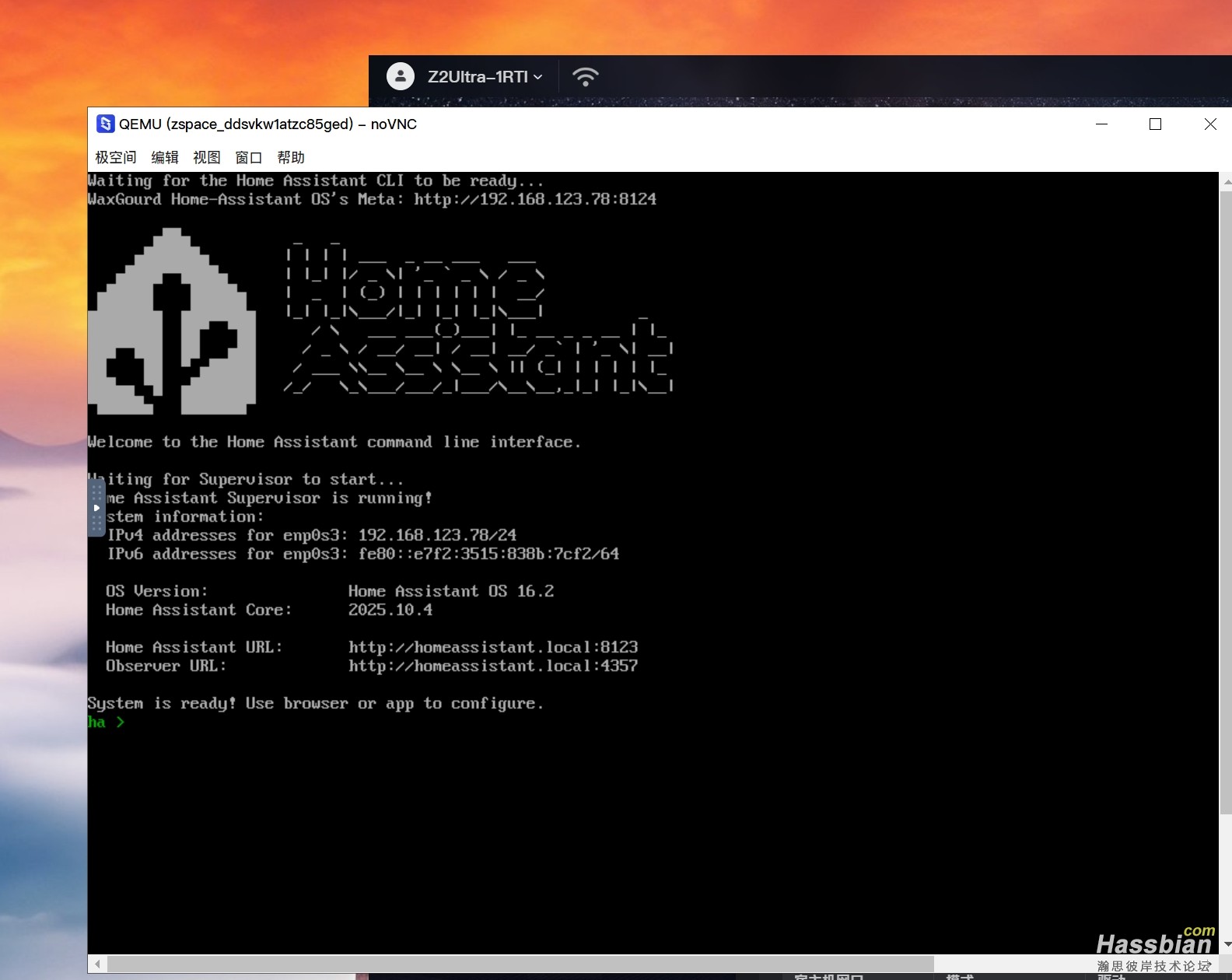The height and width of the screenshot is (980, 1232).
Task: Click the horizontal scrollbar right arrow
Action: (x=1209, y=964)
